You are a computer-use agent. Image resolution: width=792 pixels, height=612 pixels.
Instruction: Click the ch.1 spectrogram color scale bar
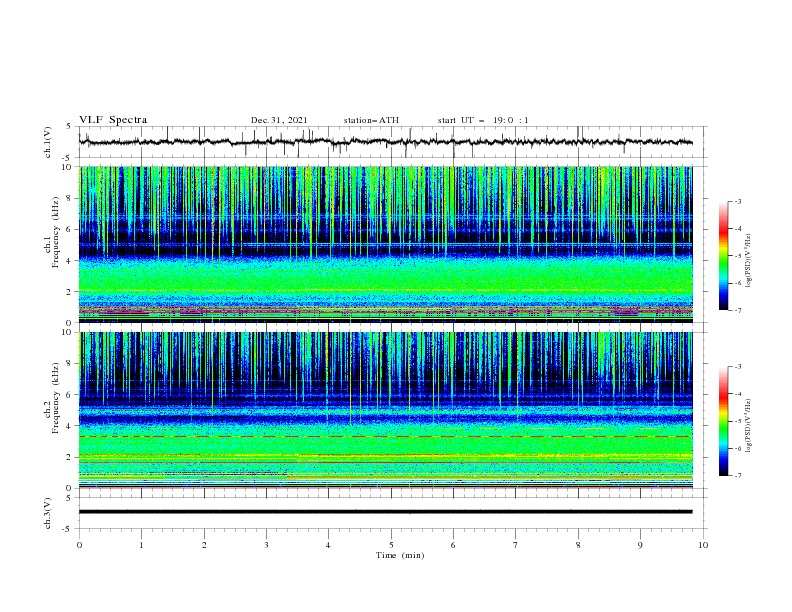pos(723,256)
